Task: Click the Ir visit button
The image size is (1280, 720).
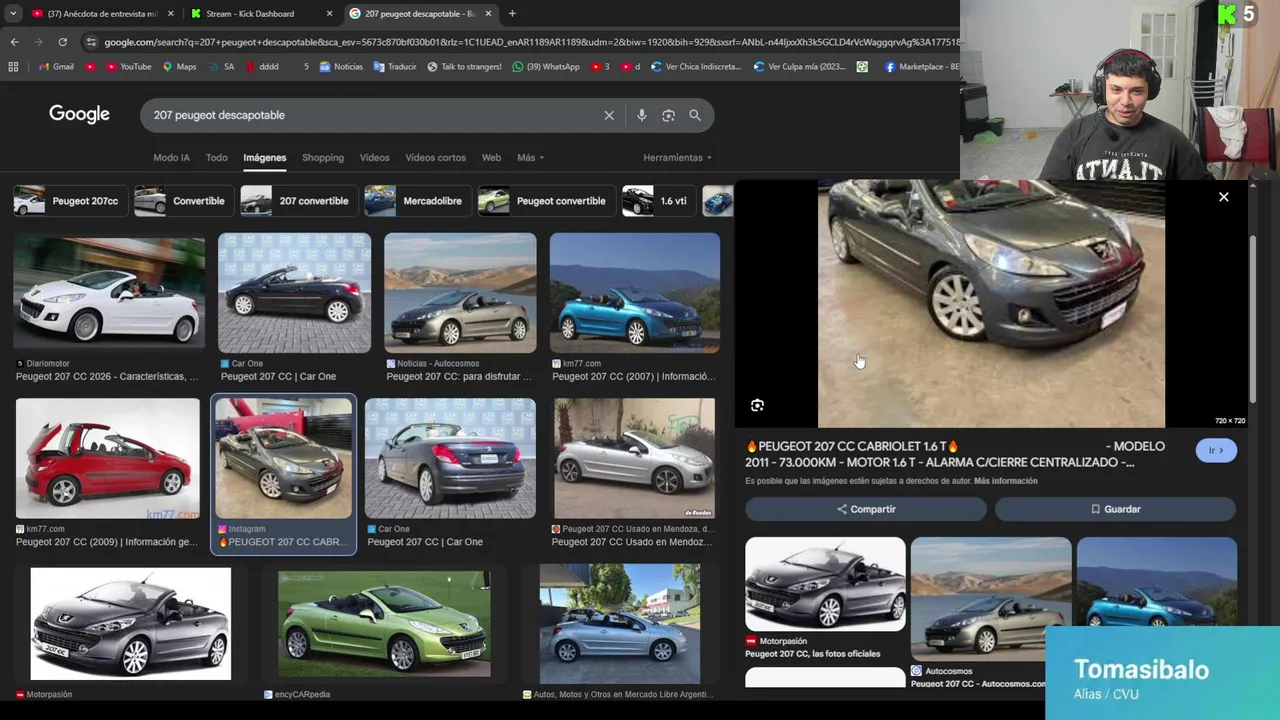Action: [x=1216, y=450]
